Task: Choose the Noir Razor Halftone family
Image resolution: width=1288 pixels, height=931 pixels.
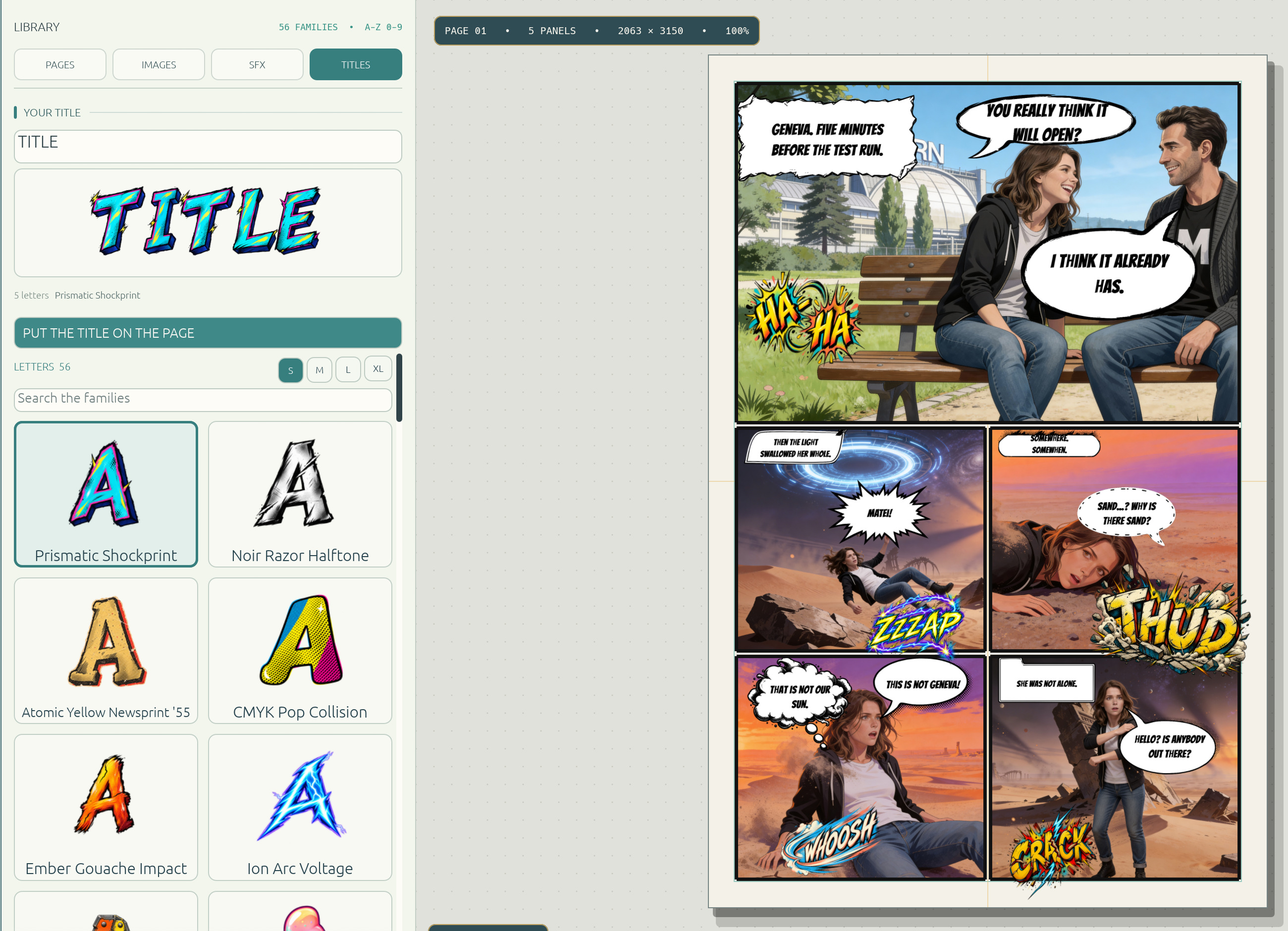Action: click(x=300, y=494)
